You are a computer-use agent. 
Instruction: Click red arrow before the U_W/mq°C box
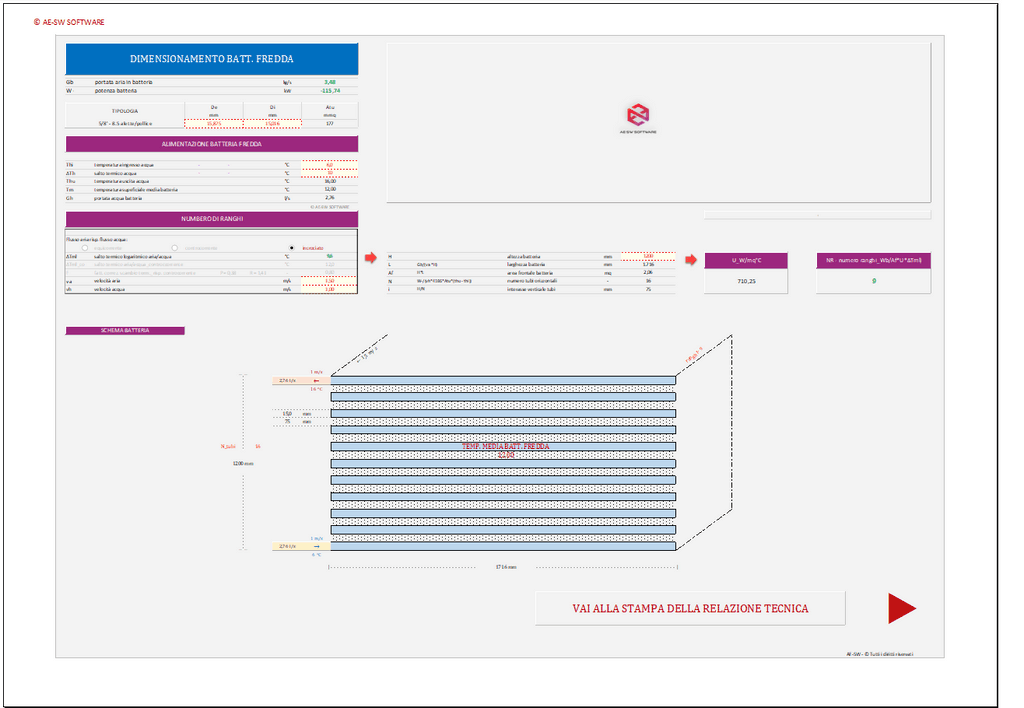pos(690,260)
